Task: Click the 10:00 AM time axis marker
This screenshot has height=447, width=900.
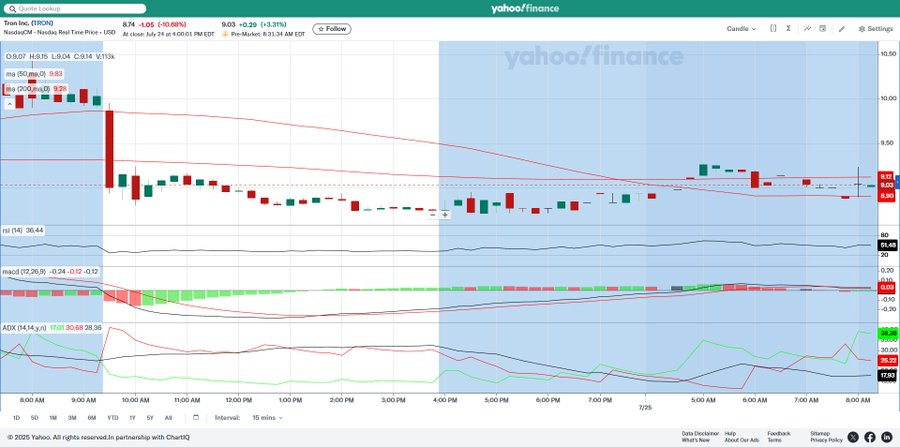Action: point(135,399)
